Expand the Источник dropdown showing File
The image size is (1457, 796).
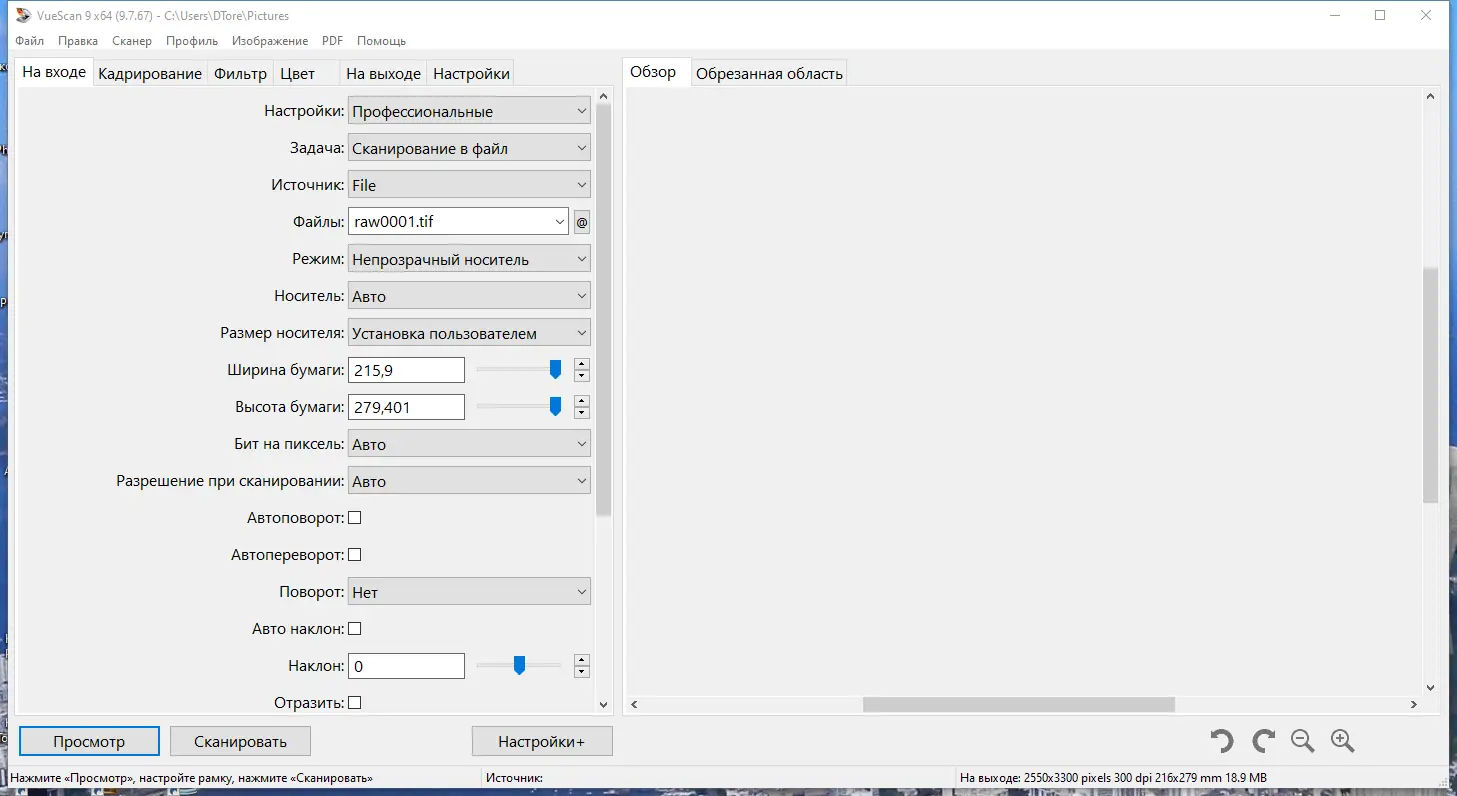click(469, 186)
